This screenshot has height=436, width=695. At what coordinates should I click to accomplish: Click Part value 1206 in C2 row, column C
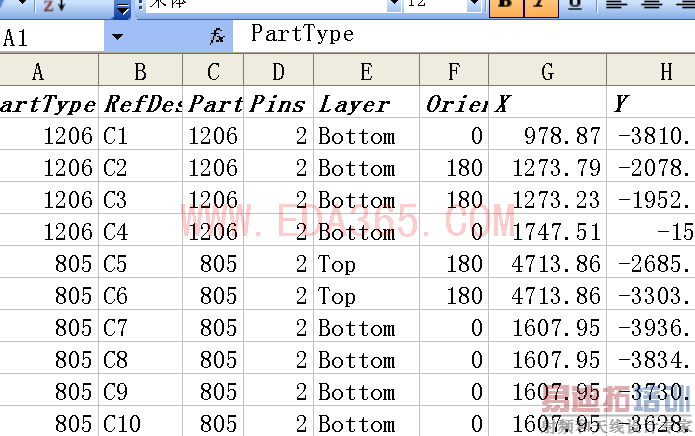tap(213, 166)
